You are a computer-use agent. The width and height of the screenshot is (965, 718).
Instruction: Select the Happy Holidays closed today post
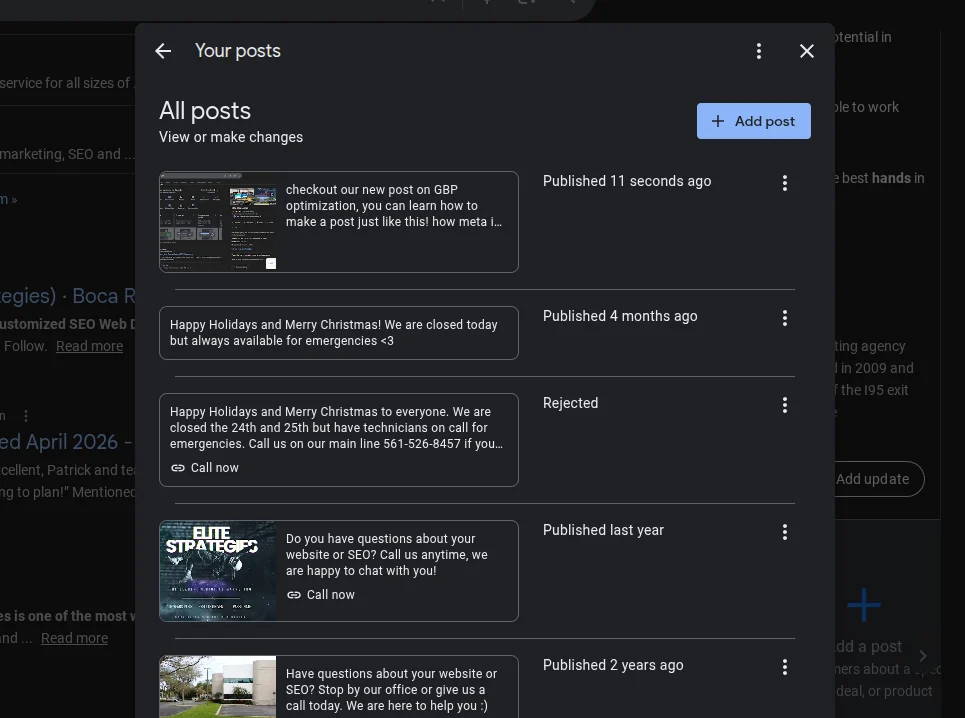(x=338, y=333)
